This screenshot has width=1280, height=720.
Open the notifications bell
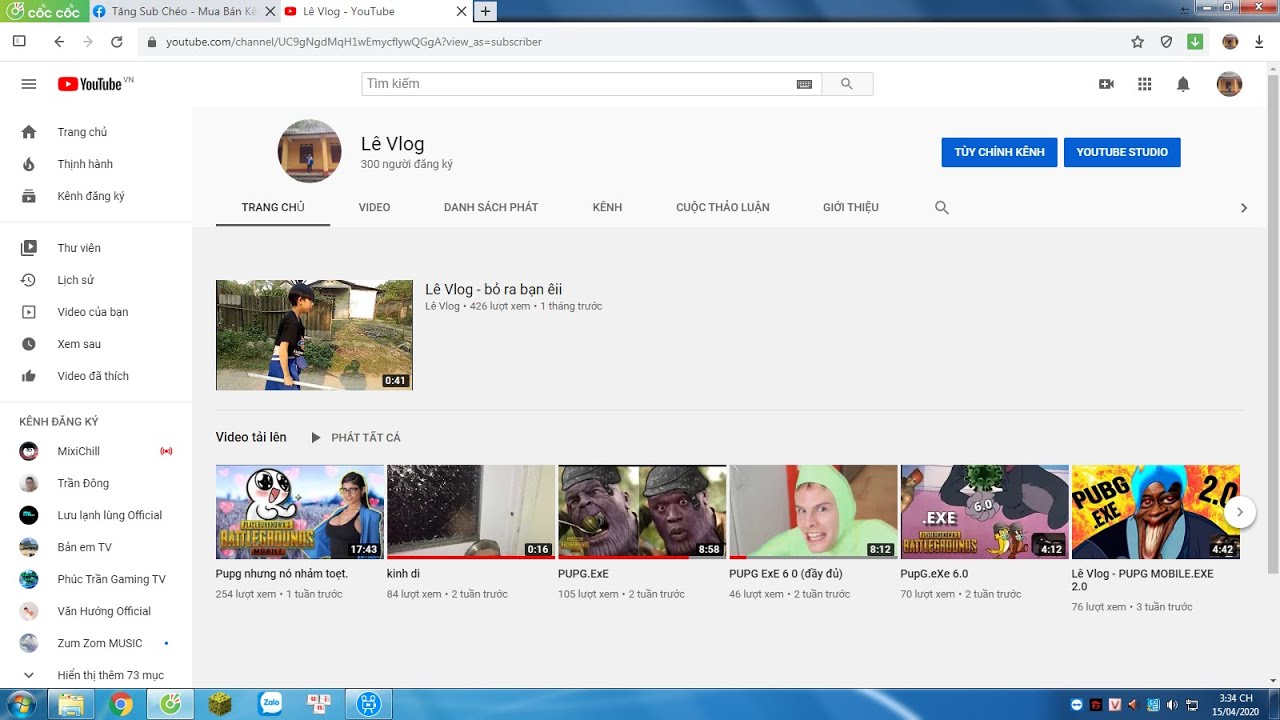(x=1183, y=84)
